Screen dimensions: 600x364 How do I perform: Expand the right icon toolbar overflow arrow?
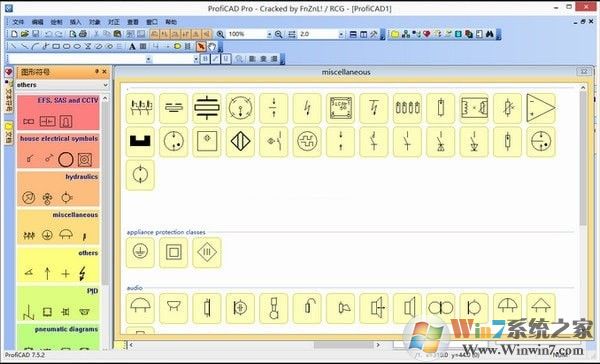tap(498, 35)
